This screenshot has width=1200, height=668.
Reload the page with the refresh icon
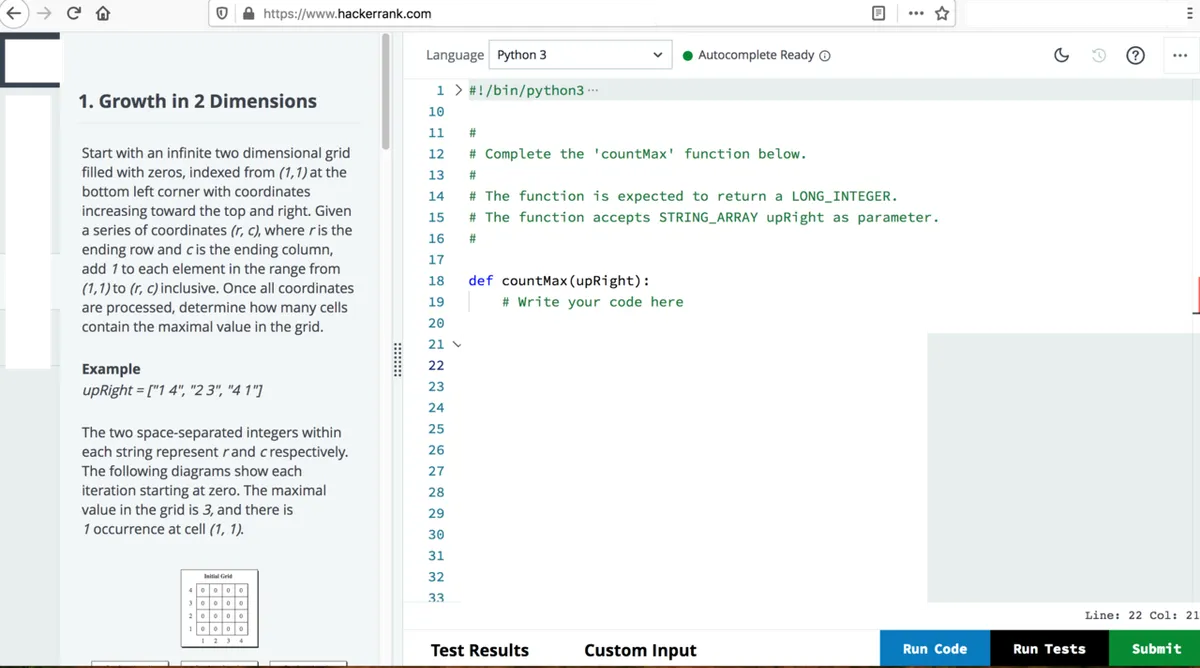click(x=74, y=14)
